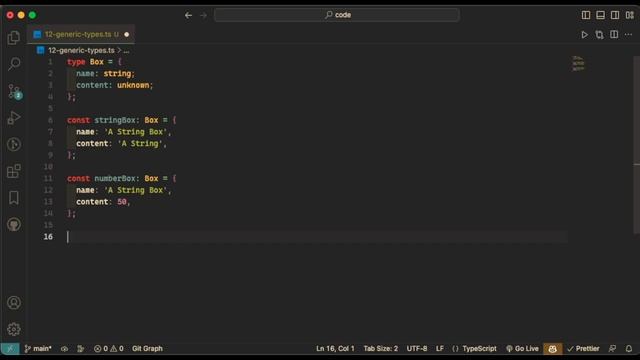The width and height of the screenshot is (640, 360).
Task: Go back in navigation history
Action: coord(188,15)
